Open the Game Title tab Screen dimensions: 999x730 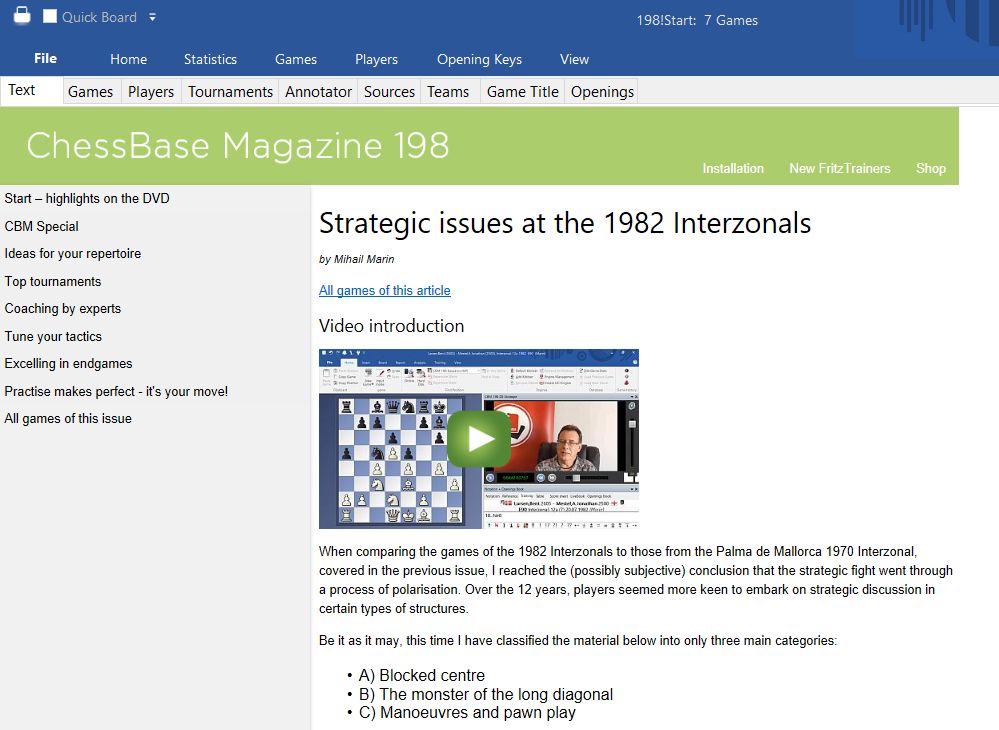coord(522,91)
